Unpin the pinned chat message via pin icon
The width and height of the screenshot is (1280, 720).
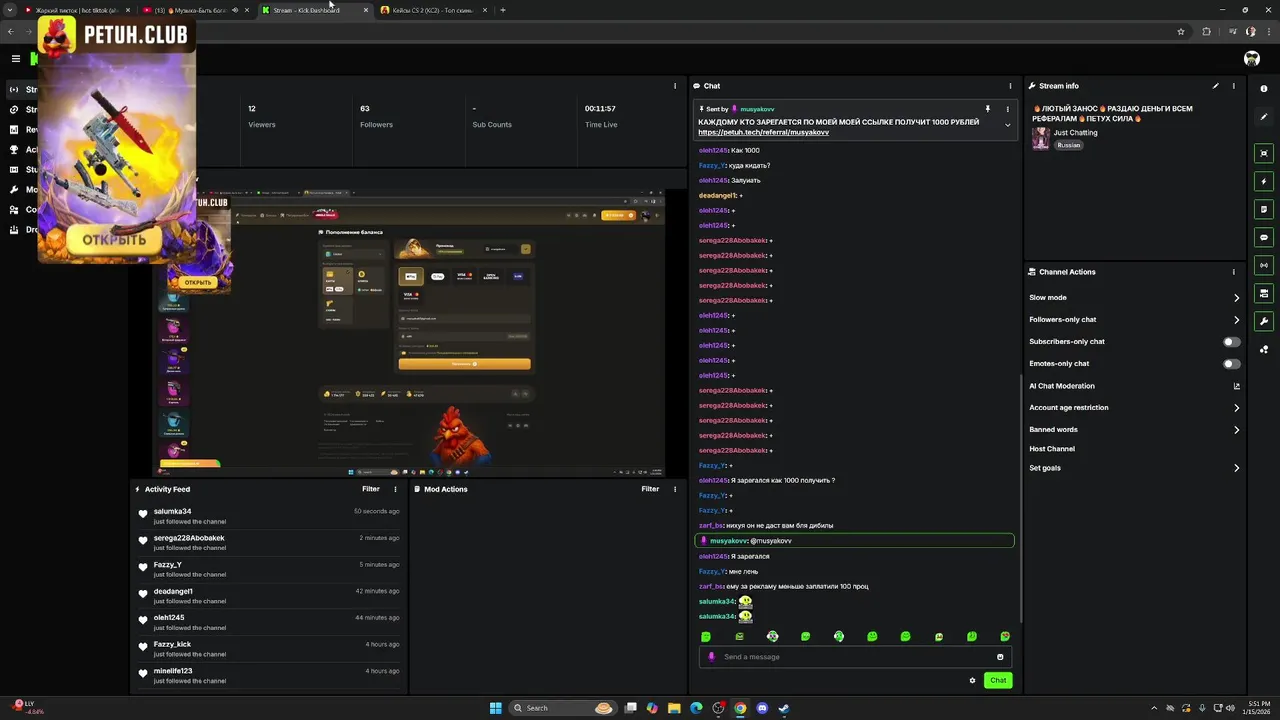tap(988, 108)
